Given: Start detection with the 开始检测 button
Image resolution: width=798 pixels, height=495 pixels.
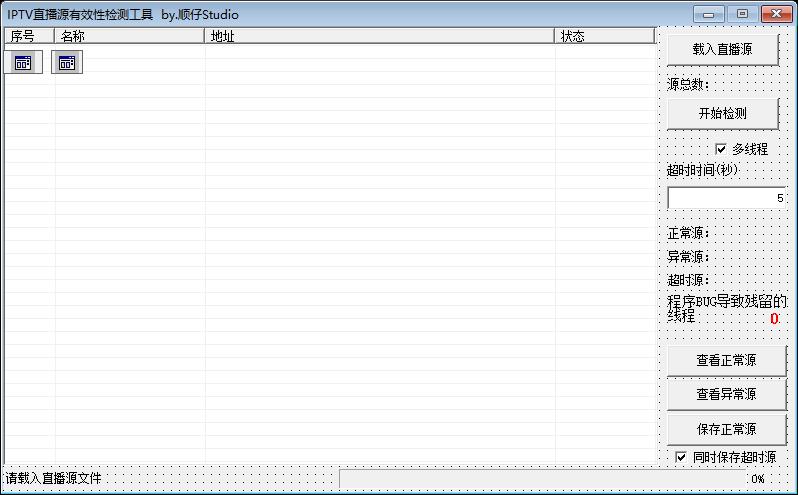Looking at the screenshot, I should click(x=722, y=114).
